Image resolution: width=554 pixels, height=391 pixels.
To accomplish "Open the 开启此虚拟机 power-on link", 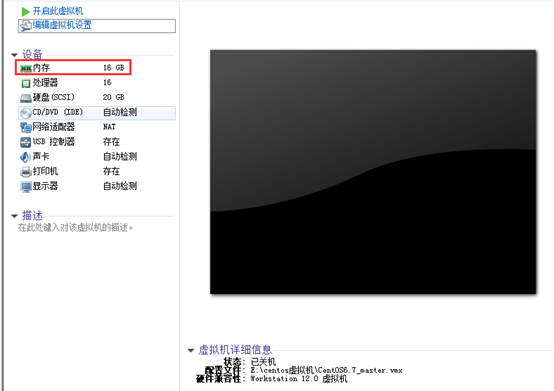I will (x=58, y=11).
